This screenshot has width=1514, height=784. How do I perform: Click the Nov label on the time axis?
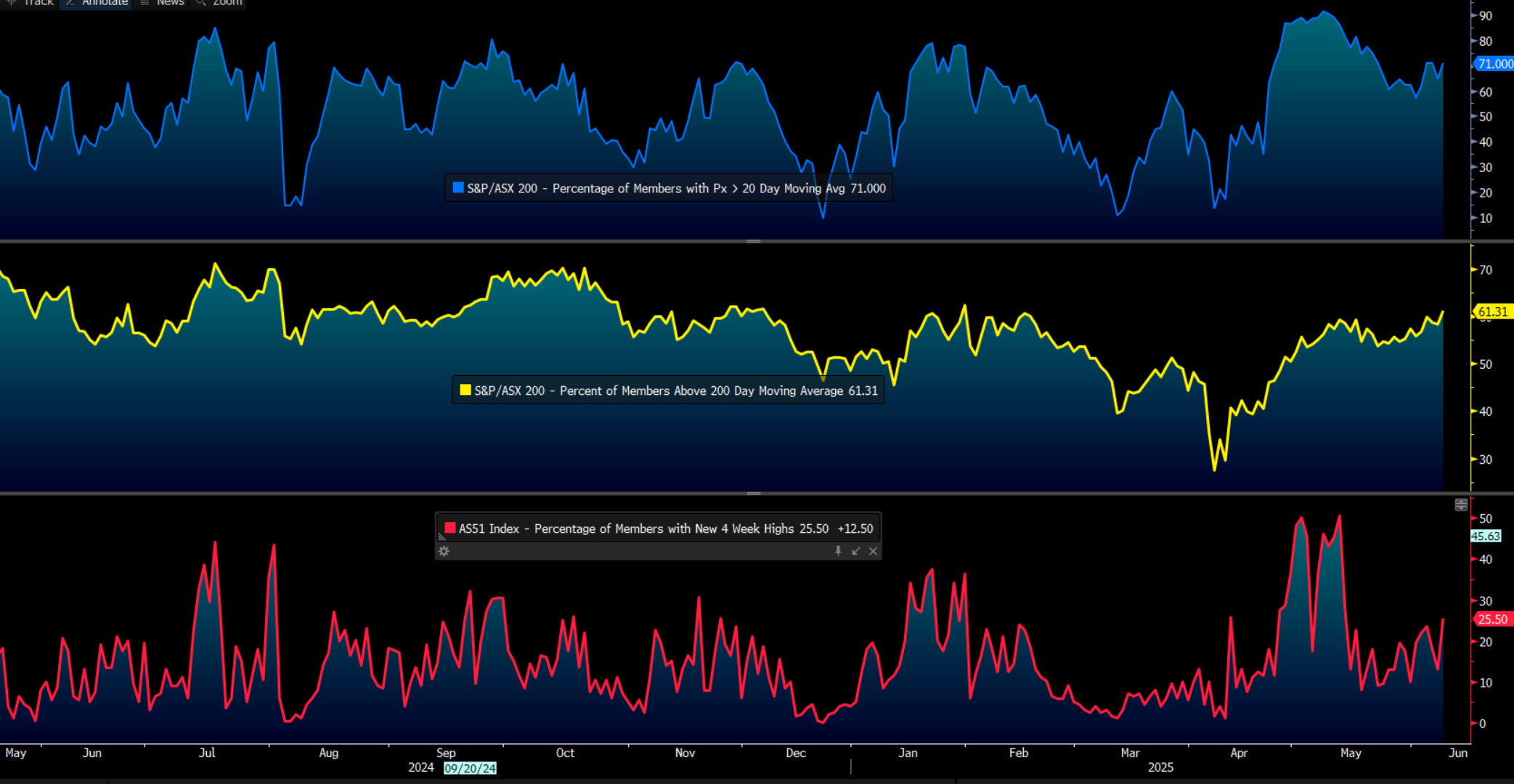tap(685, 753)
